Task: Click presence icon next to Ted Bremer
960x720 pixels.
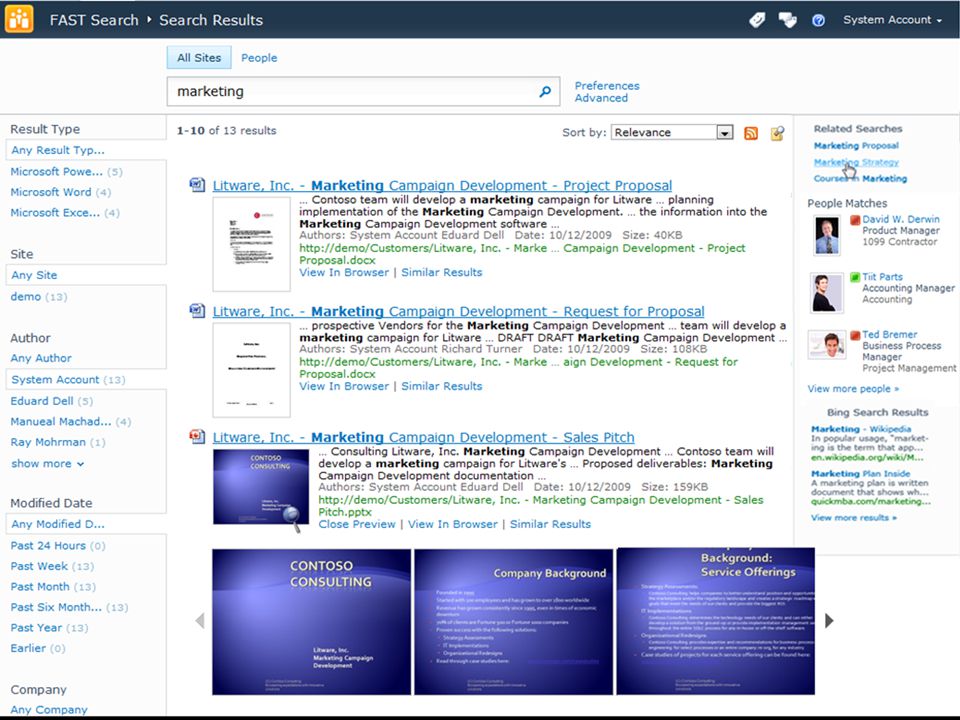Action: coord(855,336)
